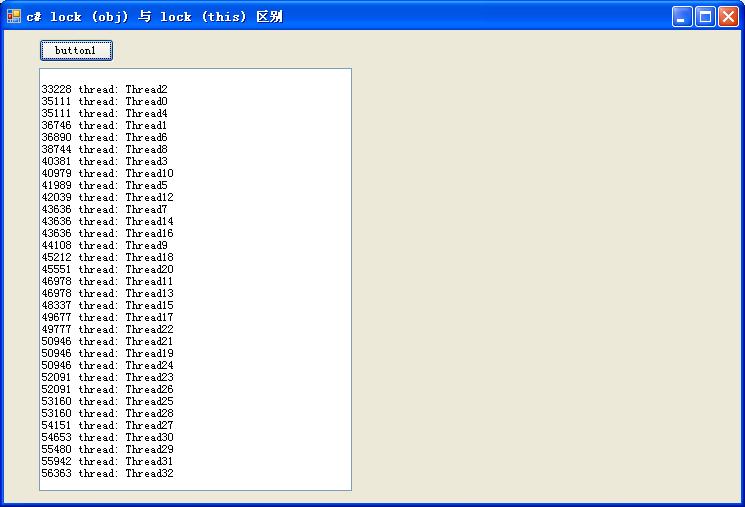
Task: Click line "38744 thread: Thread8"
Action: click(105, 149)
